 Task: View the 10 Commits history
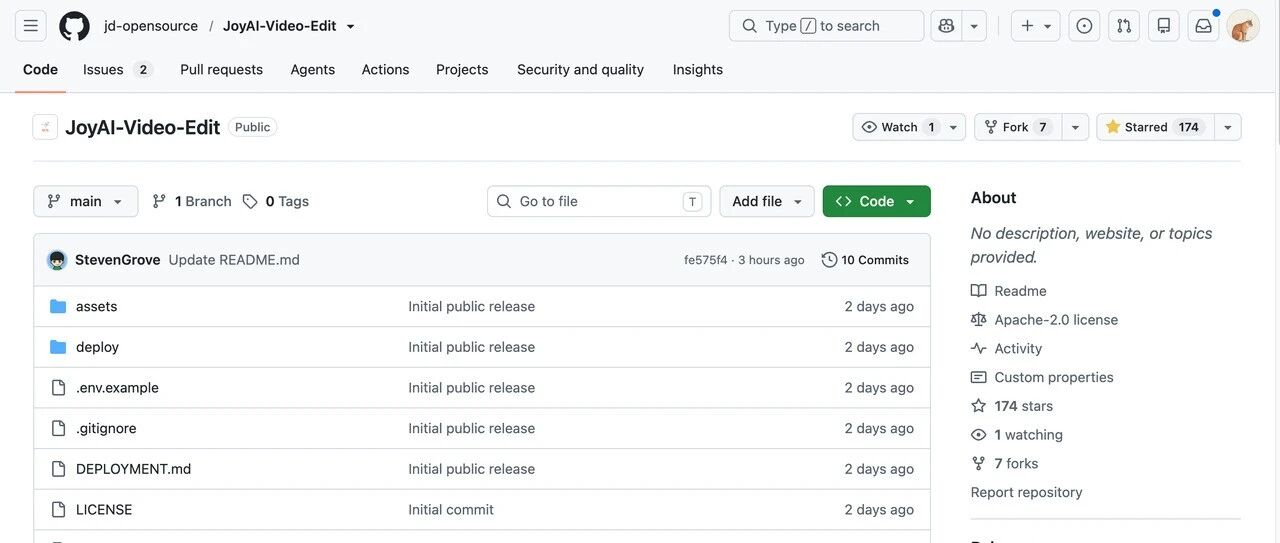click(x=866, y=260)
